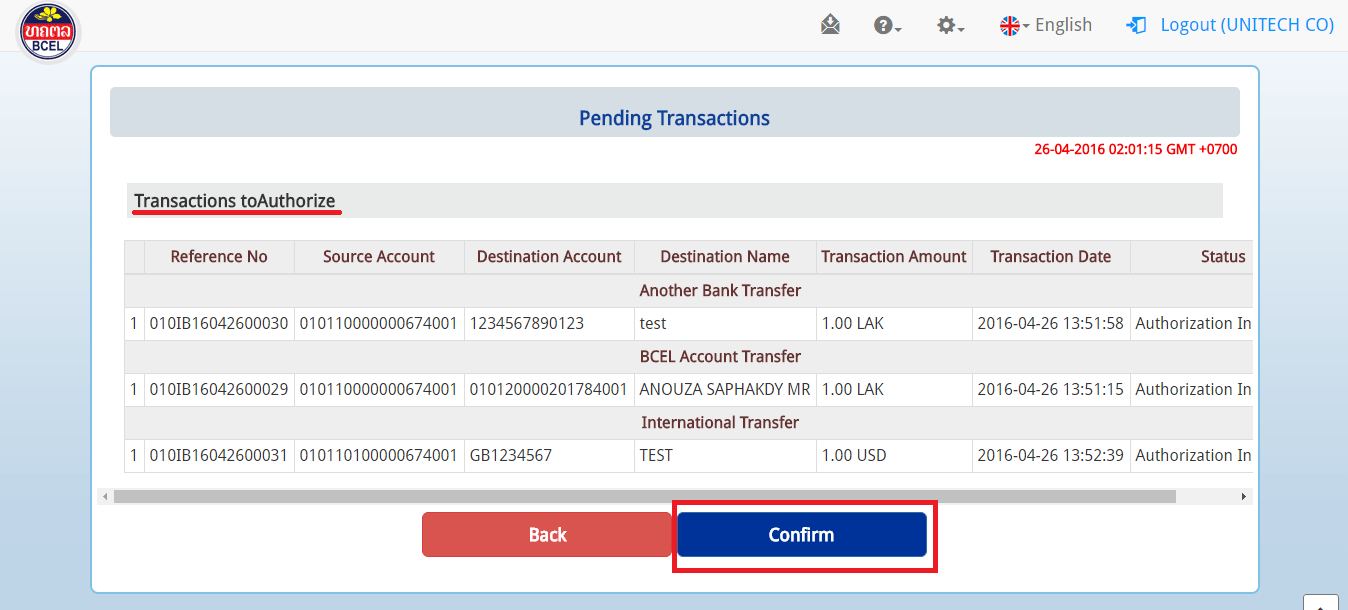Select the Another Bank Transfer group row
This screenshot has width=1348, height=610.
(689, 290)
